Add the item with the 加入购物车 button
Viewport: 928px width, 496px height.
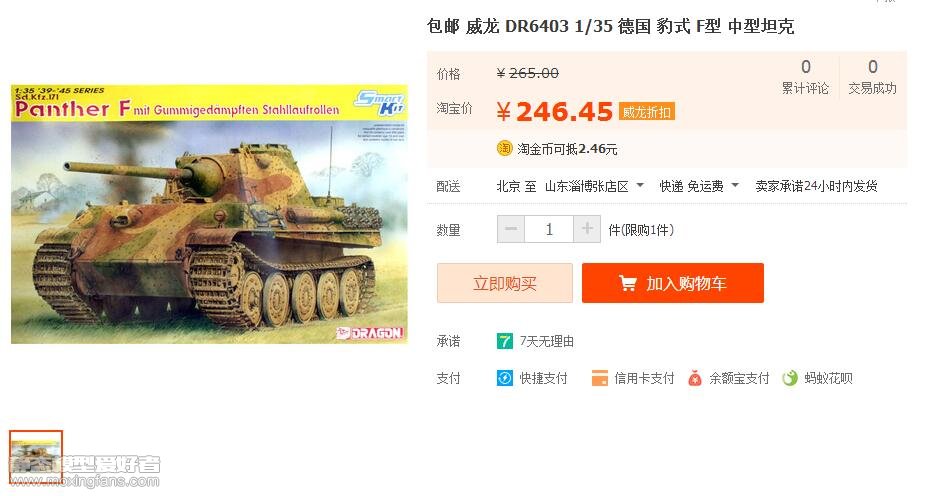tap(673, 284)
